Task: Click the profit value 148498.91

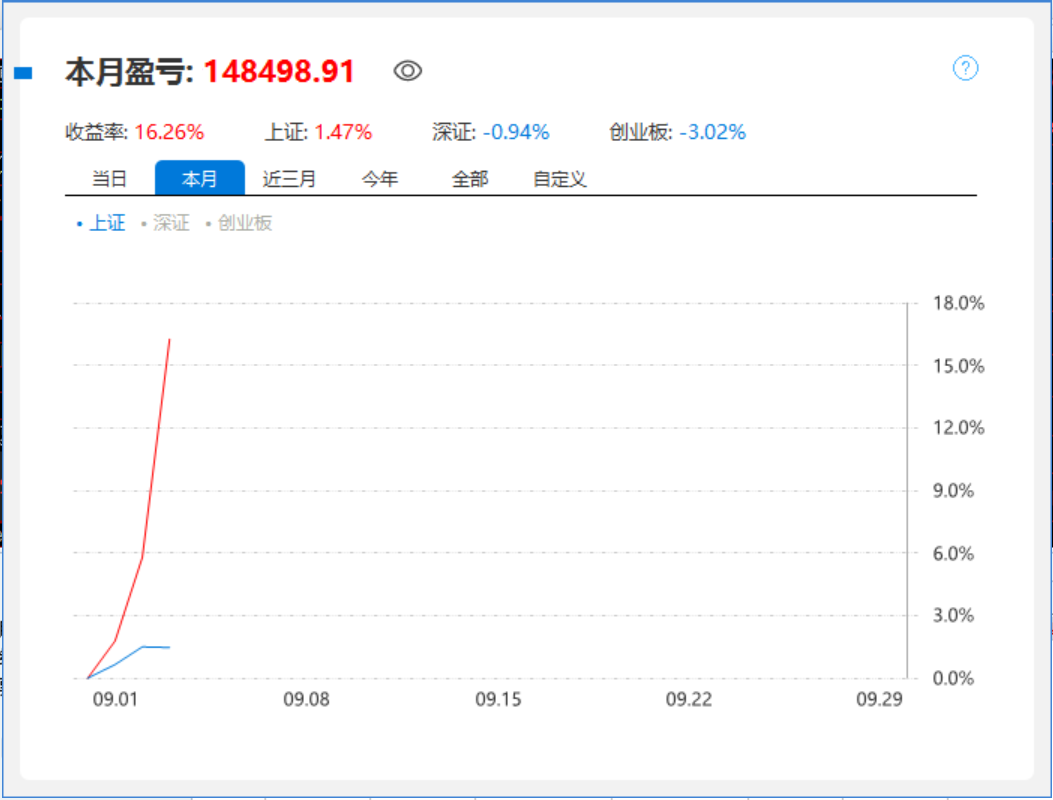Action: pos(279,71)
